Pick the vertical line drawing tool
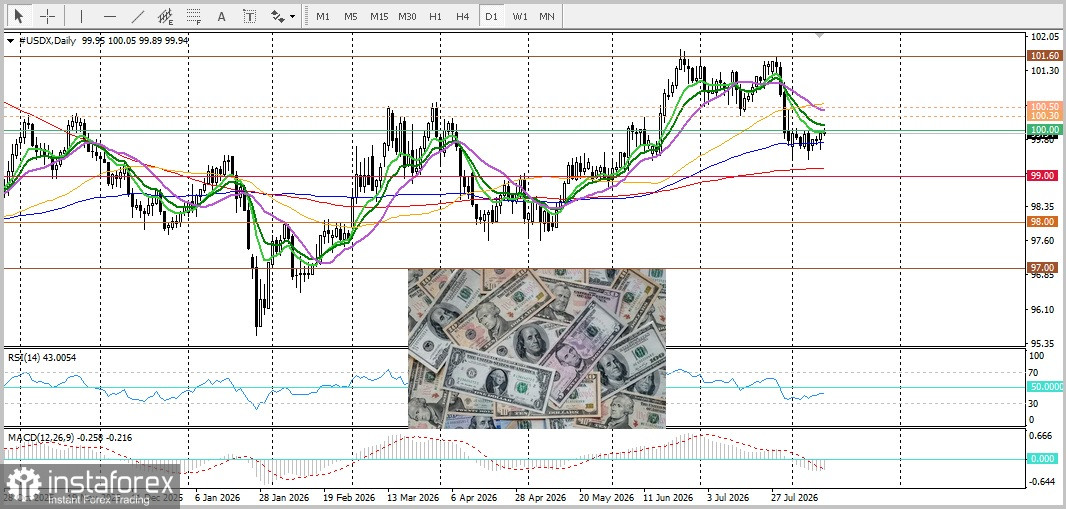Screen dimensions: 1066x509 tap(82, 16)
